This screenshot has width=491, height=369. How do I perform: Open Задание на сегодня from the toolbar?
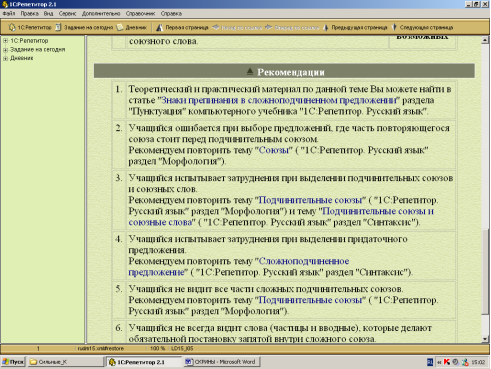tap(84, 27)
